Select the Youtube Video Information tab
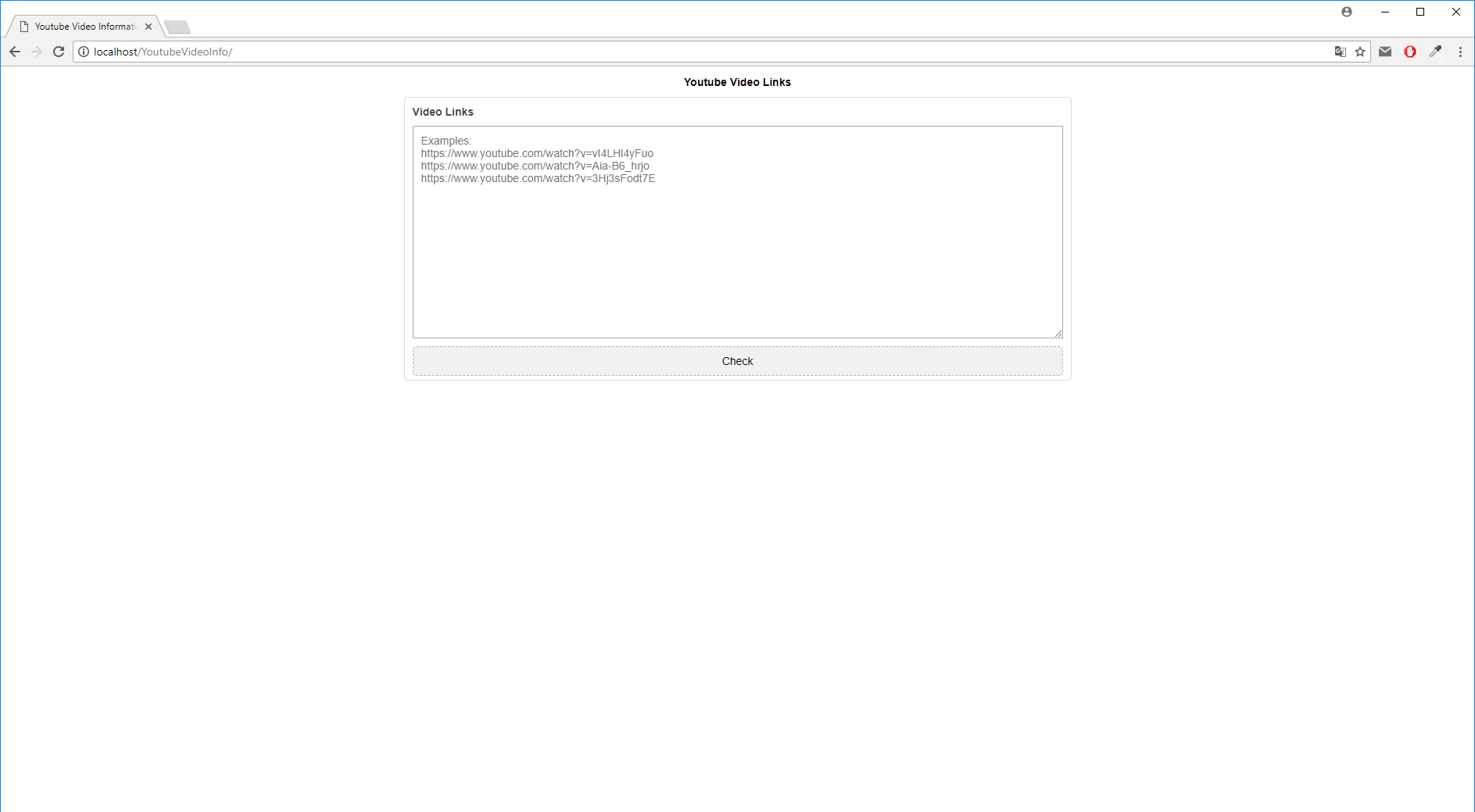Viewport: 1475px width, 812px height. point(84,27)
